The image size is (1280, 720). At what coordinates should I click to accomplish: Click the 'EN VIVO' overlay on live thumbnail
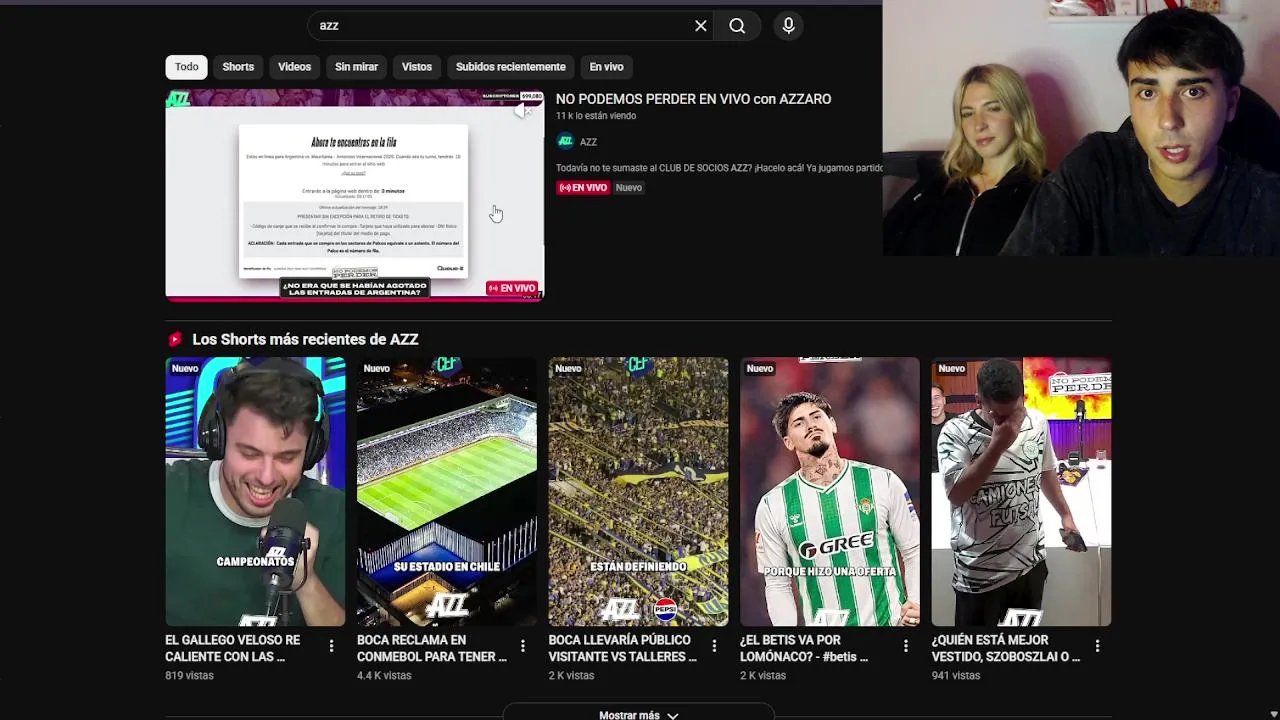(x=512, y=288)
